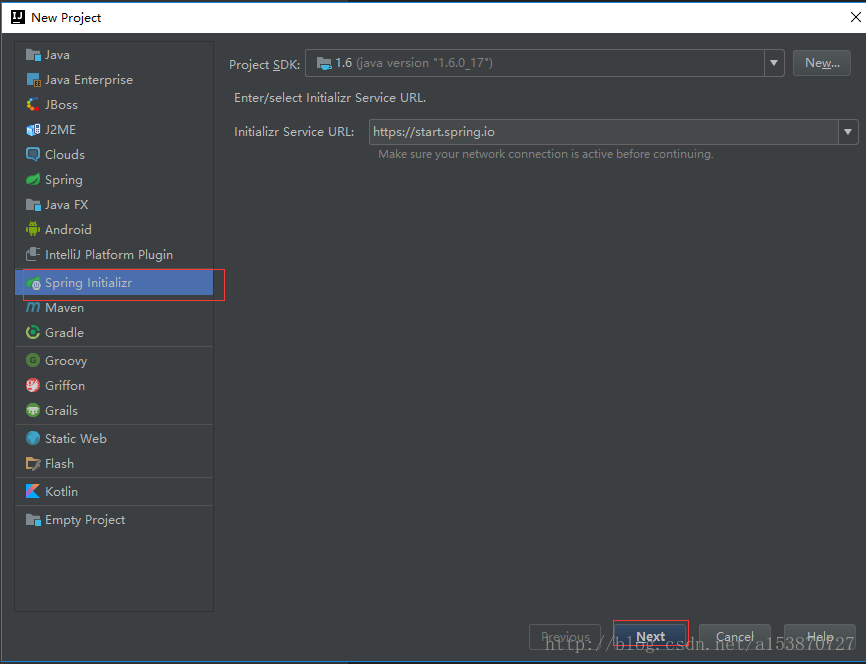Click the Initializr Service URL input field
866x664 pixels.
(x=604, y=132)
